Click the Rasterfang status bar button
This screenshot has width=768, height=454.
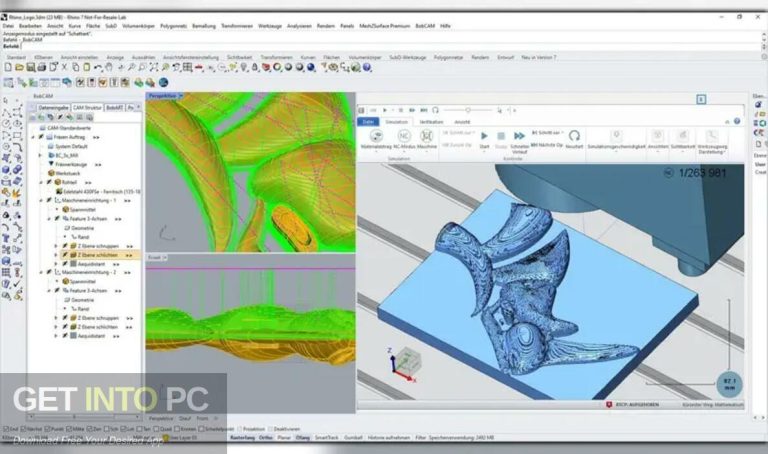pos(239,438)
